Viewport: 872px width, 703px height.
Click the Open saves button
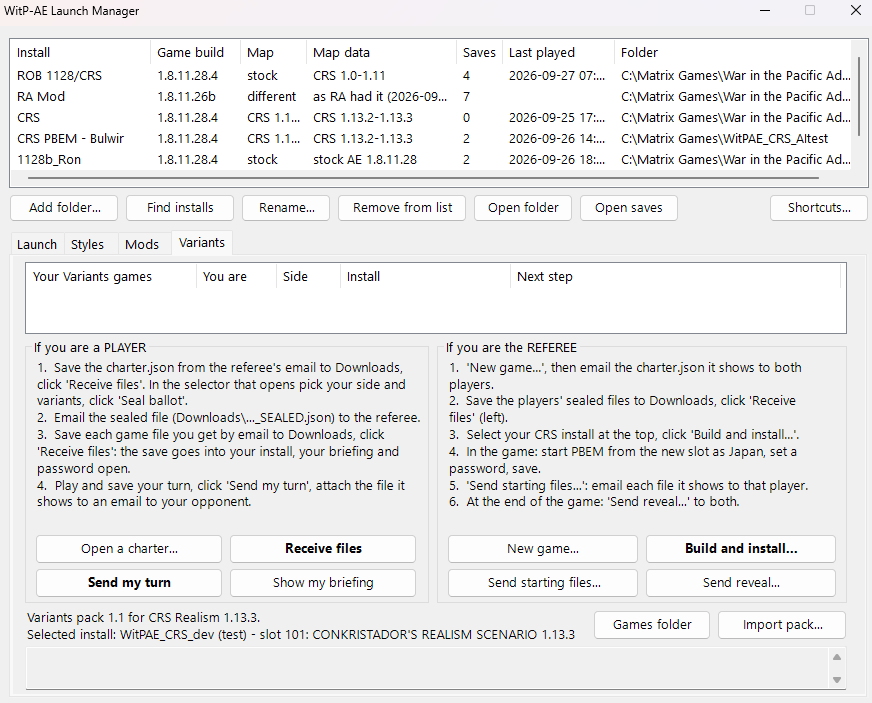[x=628, y=208]
